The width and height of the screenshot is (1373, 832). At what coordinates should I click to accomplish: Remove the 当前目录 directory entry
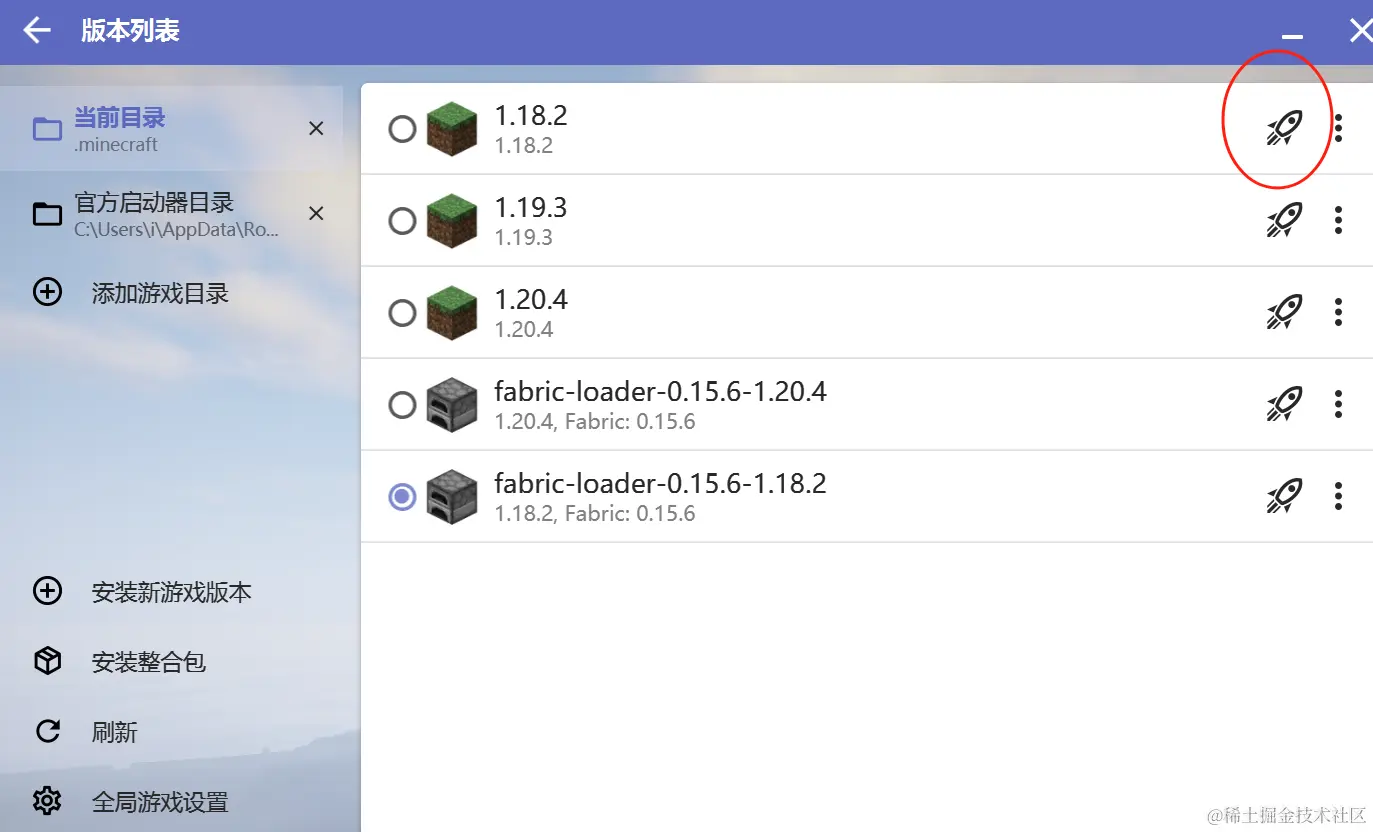pyautogui.click(x=316, y=129)
